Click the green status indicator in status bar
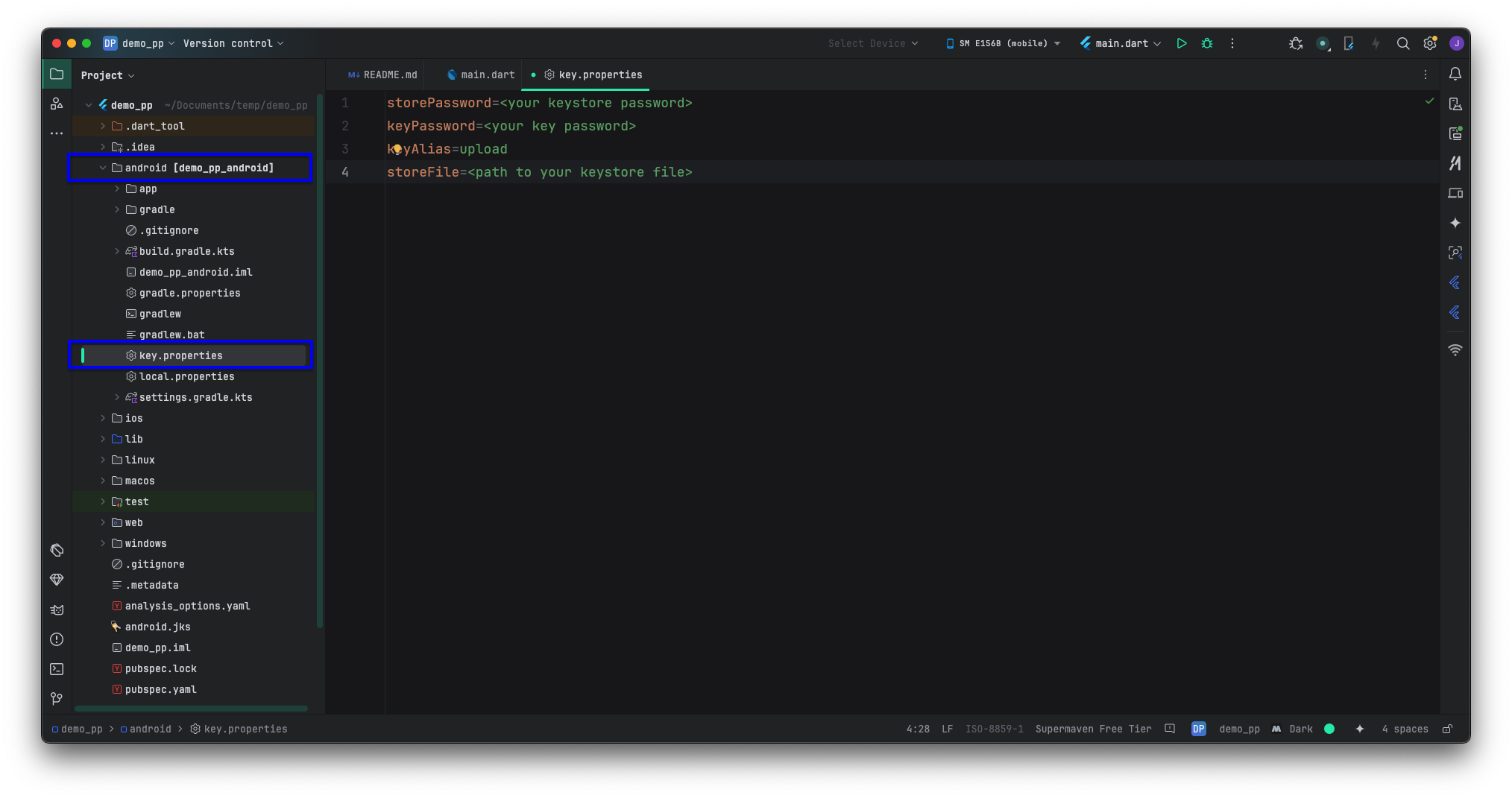The image size is (1512, 798). coord(1329,729)
